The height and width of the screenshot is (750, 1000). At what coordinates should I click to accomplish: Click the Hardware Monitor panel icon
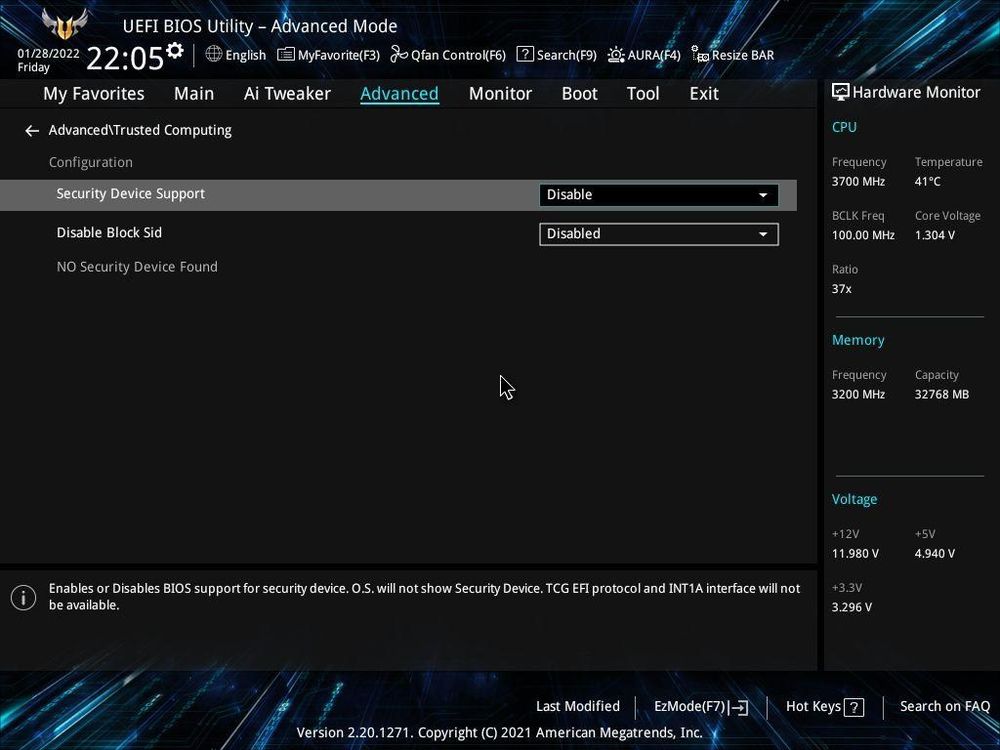(839, 91)
